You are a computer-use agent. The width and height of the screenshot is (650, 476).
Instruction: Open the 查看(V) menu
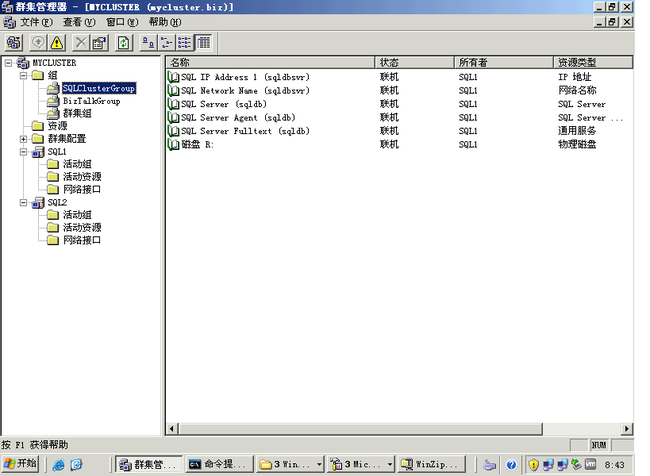79,22
